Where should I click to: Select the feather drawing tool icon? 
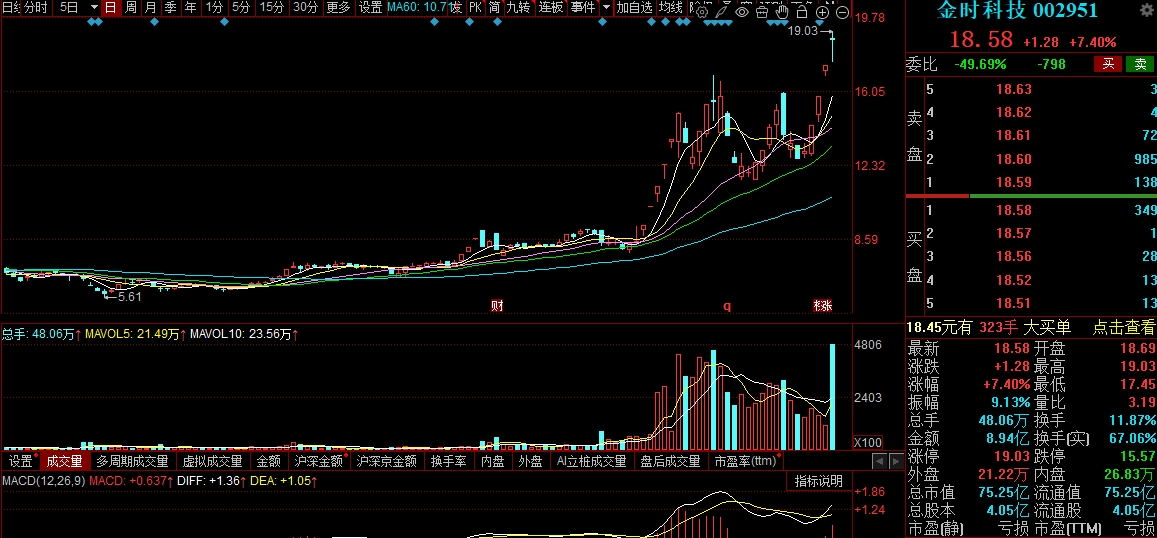pos(722,12)
